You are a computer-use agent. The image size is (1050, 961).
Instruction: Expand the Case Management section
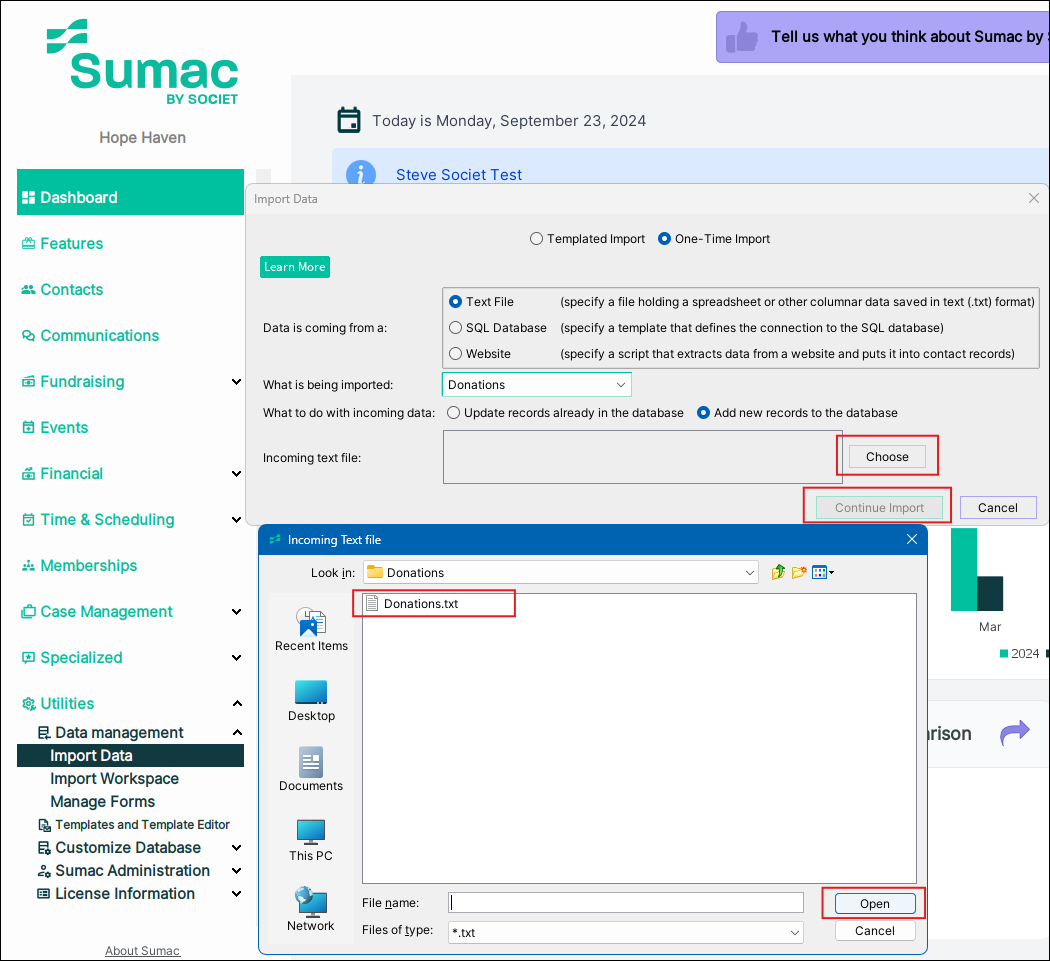point(236,611)
